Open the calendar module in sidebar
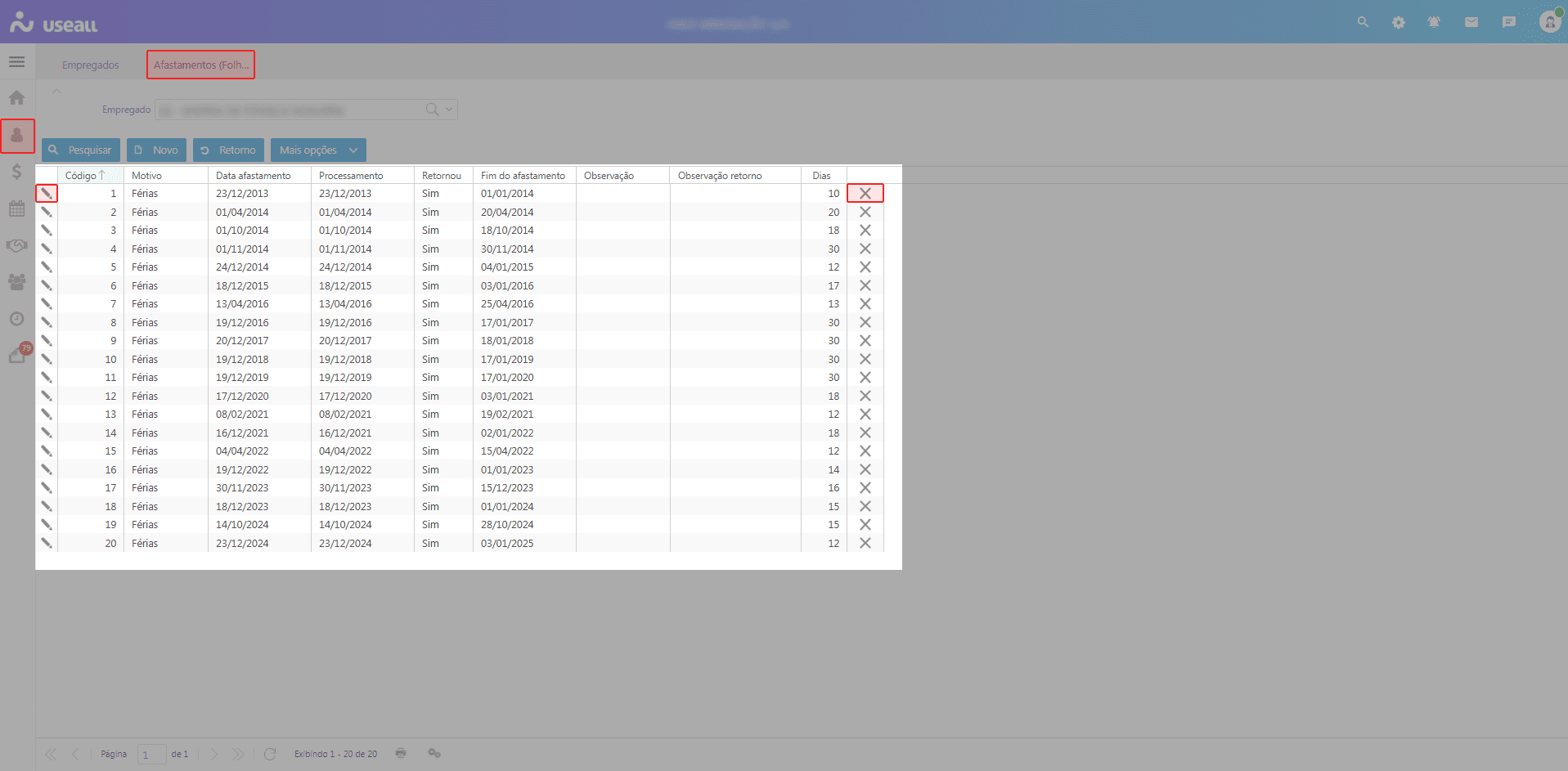The width and height of the screenshot is (1568, 771). click(x=16, y=208)
